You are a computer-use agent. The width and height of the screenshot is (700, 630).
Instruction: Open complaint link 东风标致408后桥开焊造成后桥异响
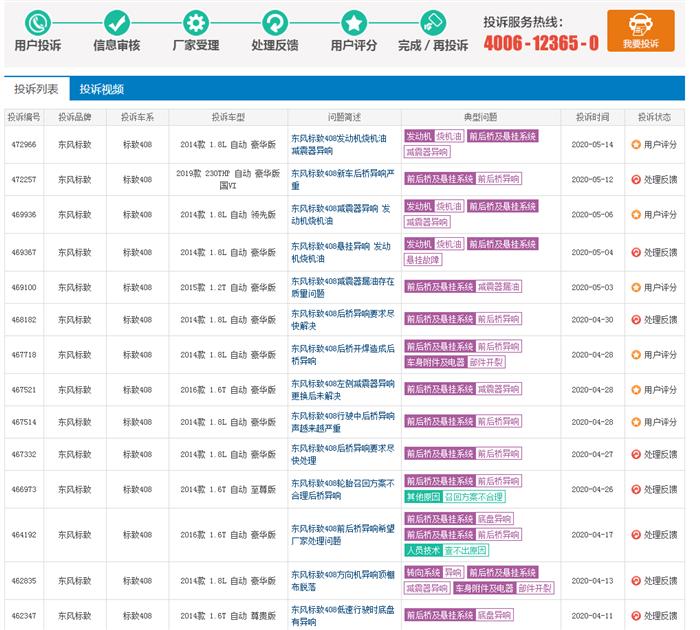343,355
